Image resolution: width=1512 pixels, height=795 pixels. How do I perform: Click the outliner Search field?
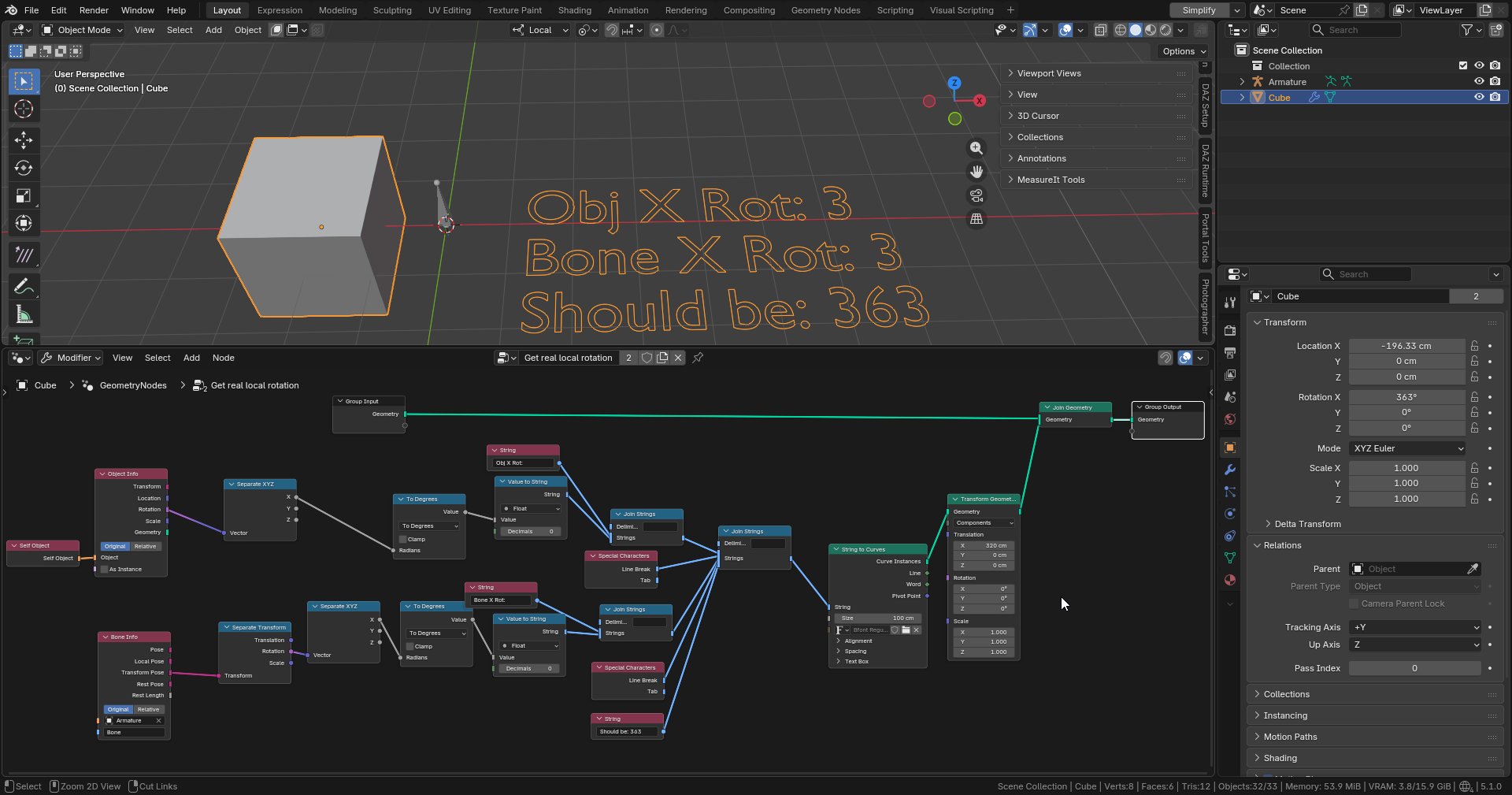click(x=1354, y=30)
